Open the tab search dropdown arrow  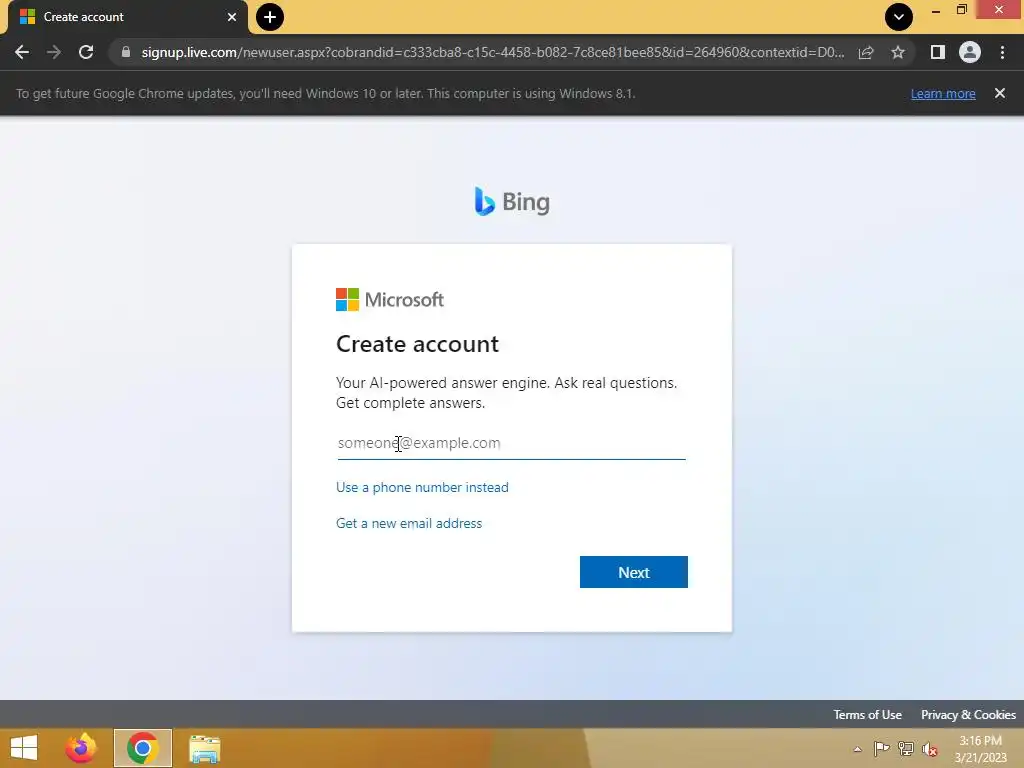899,17
